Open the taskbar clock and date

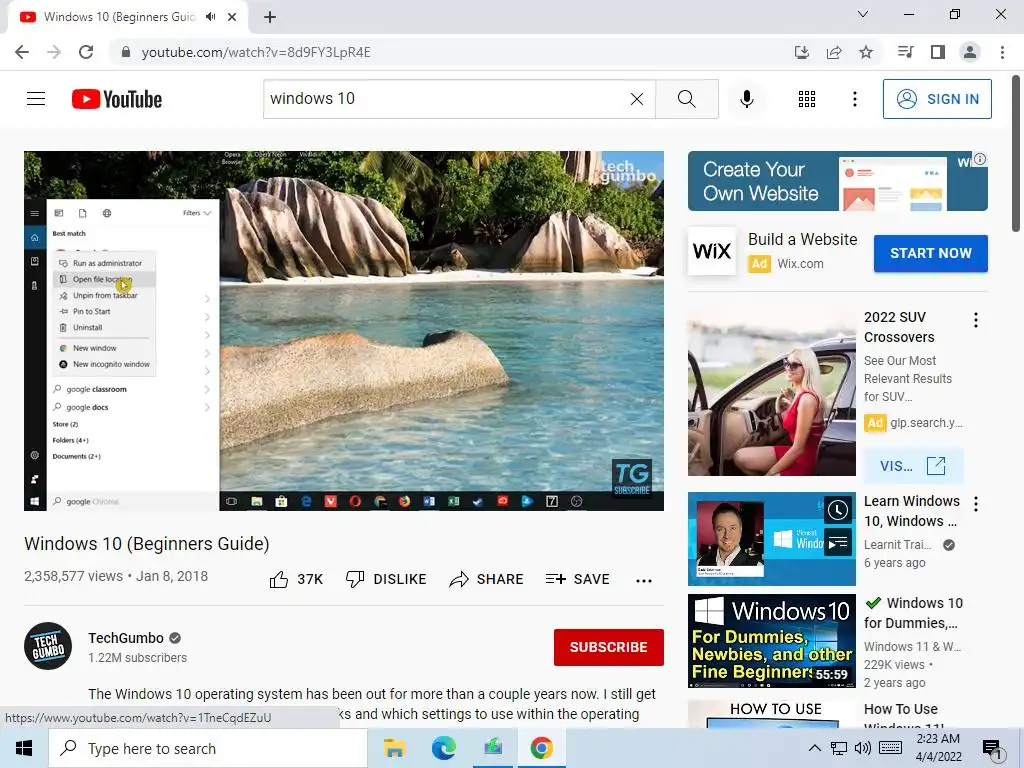[939, 748]
